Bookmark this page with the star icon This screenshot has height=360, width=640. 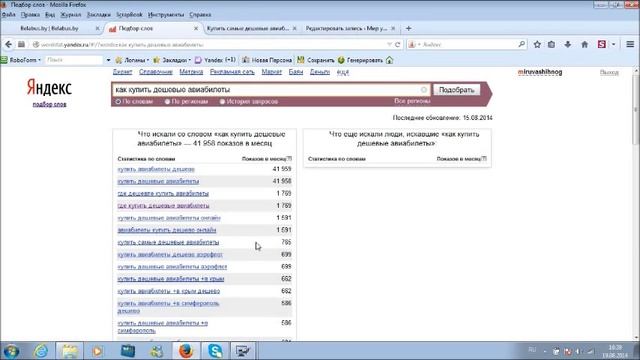click(x=537, y=44)
